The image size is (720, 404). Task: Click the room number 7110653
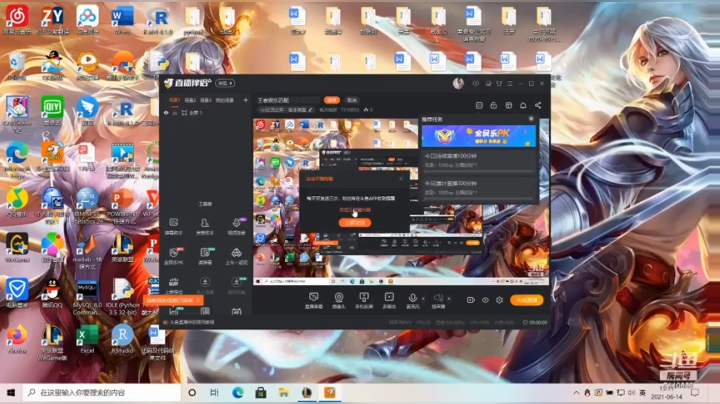point(349,110)
